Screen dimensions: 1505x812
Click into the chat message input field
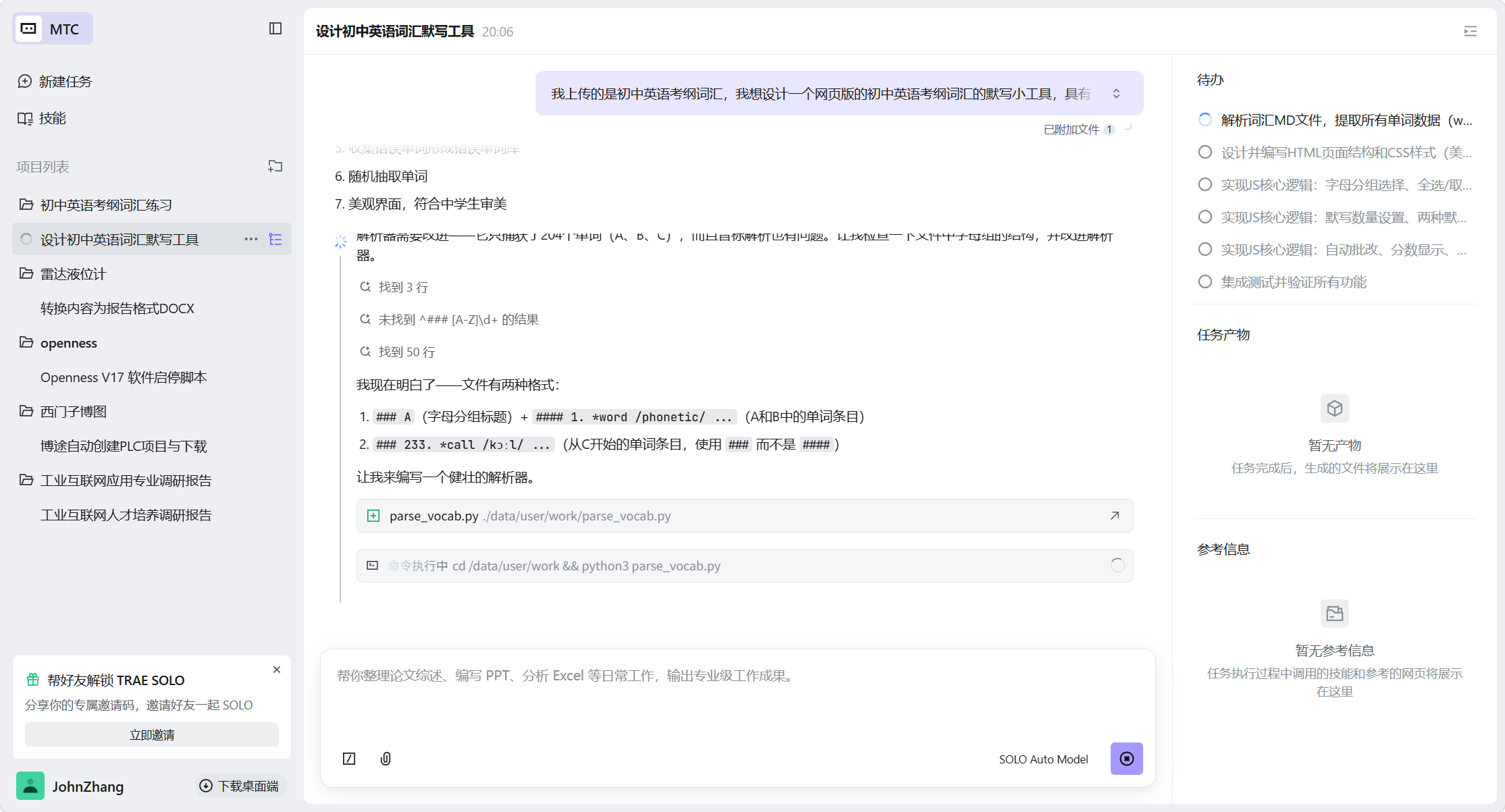click(736, 695)
